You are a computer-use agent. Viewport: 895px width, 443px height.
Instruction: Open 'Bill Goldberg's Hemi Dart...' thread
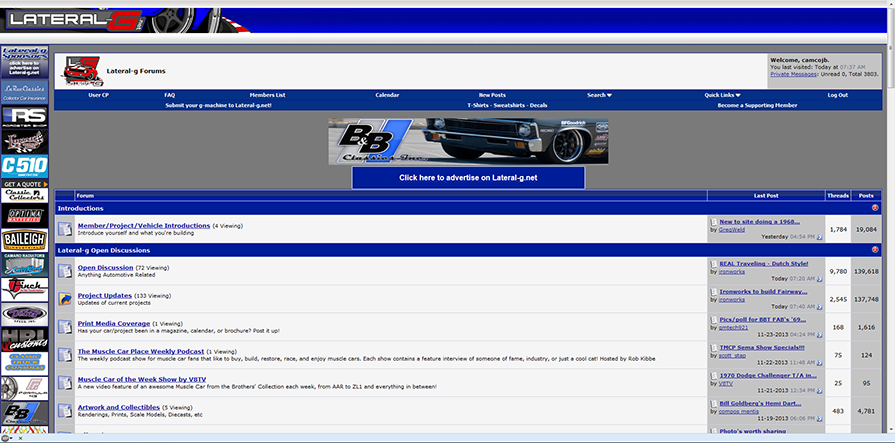[x=760, y=403]
